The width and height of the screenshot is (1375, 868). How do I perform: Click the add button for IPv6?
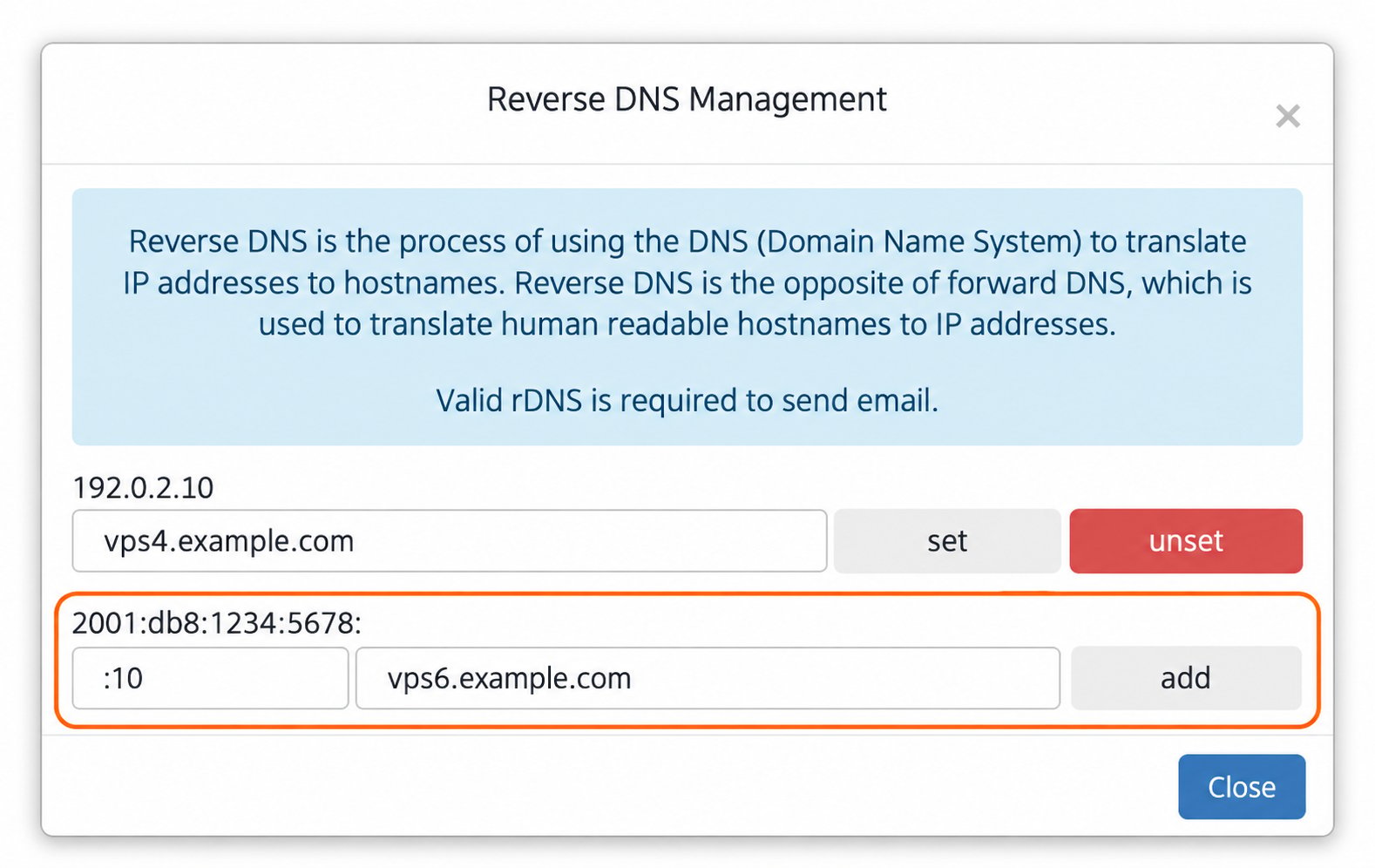(x=1186, y=678)
